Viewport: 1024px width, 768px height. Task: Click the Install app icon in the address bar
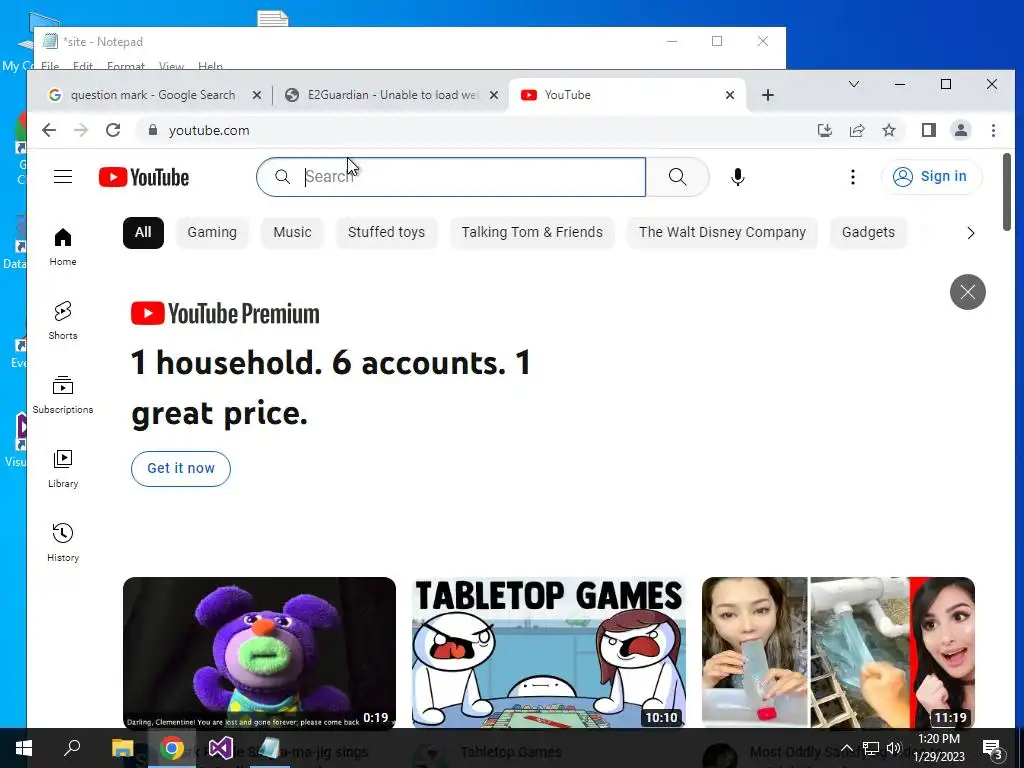tap(825, 130)
